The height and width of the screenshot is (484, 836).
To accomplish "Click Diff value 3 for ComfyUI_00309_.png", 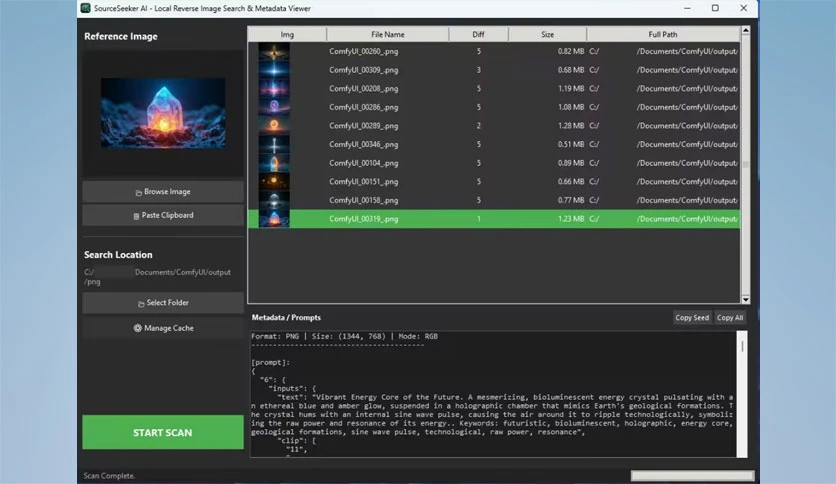I will 479,70.
